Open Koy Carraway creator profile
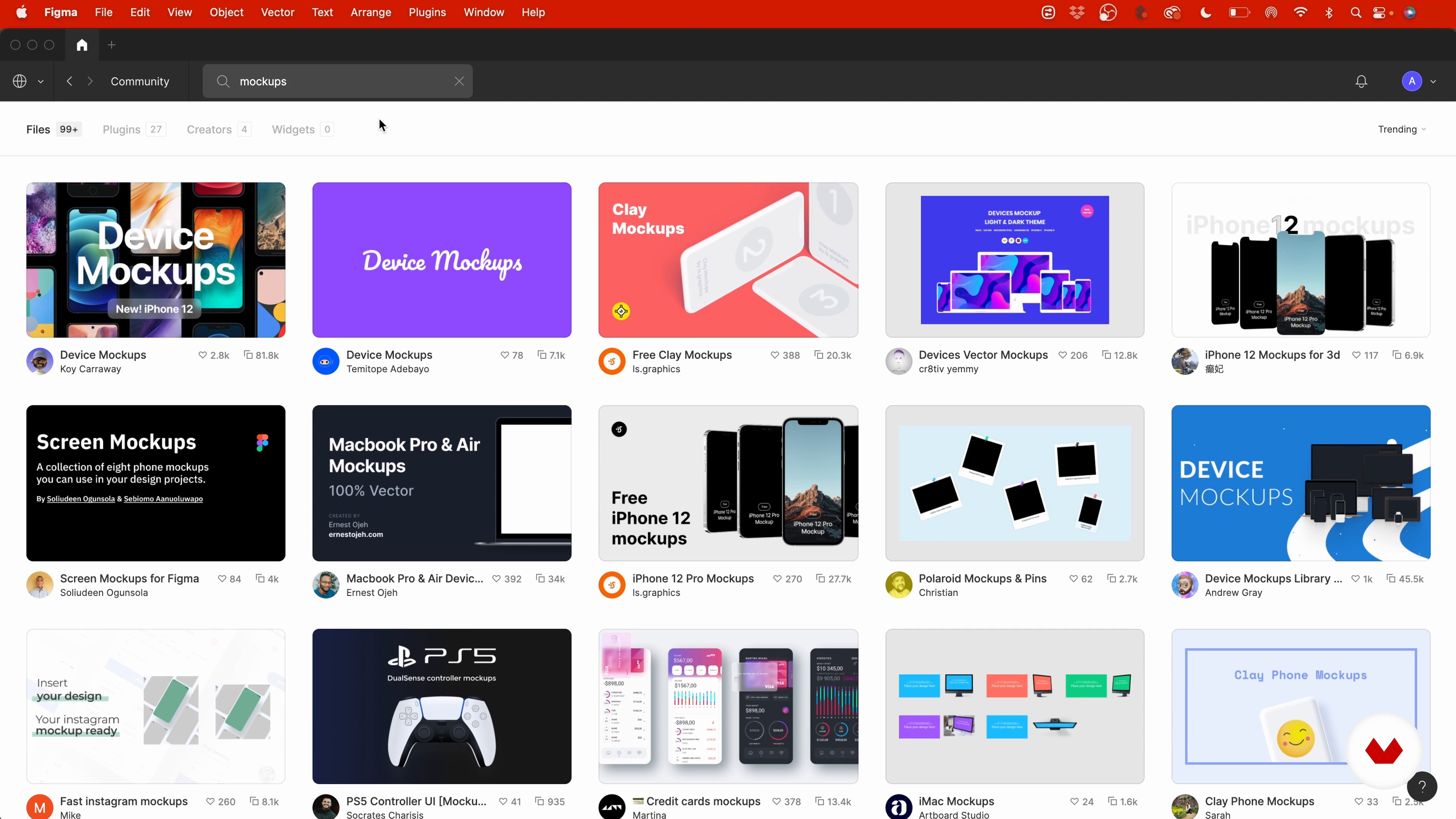The height and width of the screenshot is (819, 1456). (x=91, y=369)
